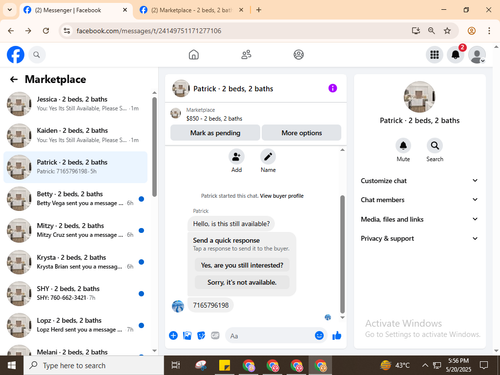Open the Groups icon in top navigation

click(x=298, y=54)
